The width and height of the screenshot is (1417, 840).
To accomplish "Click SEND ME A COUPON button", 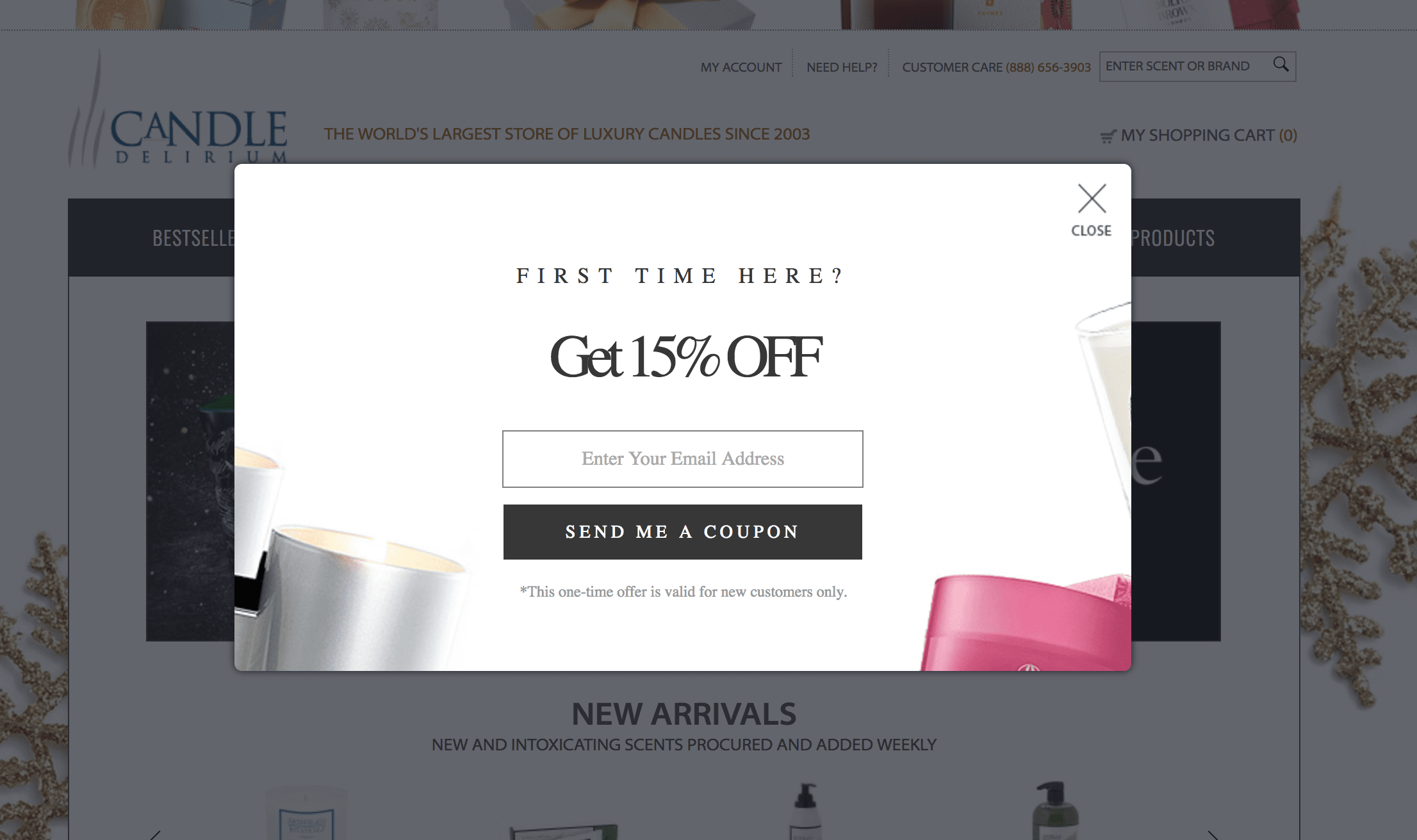I will click(683, 531).
